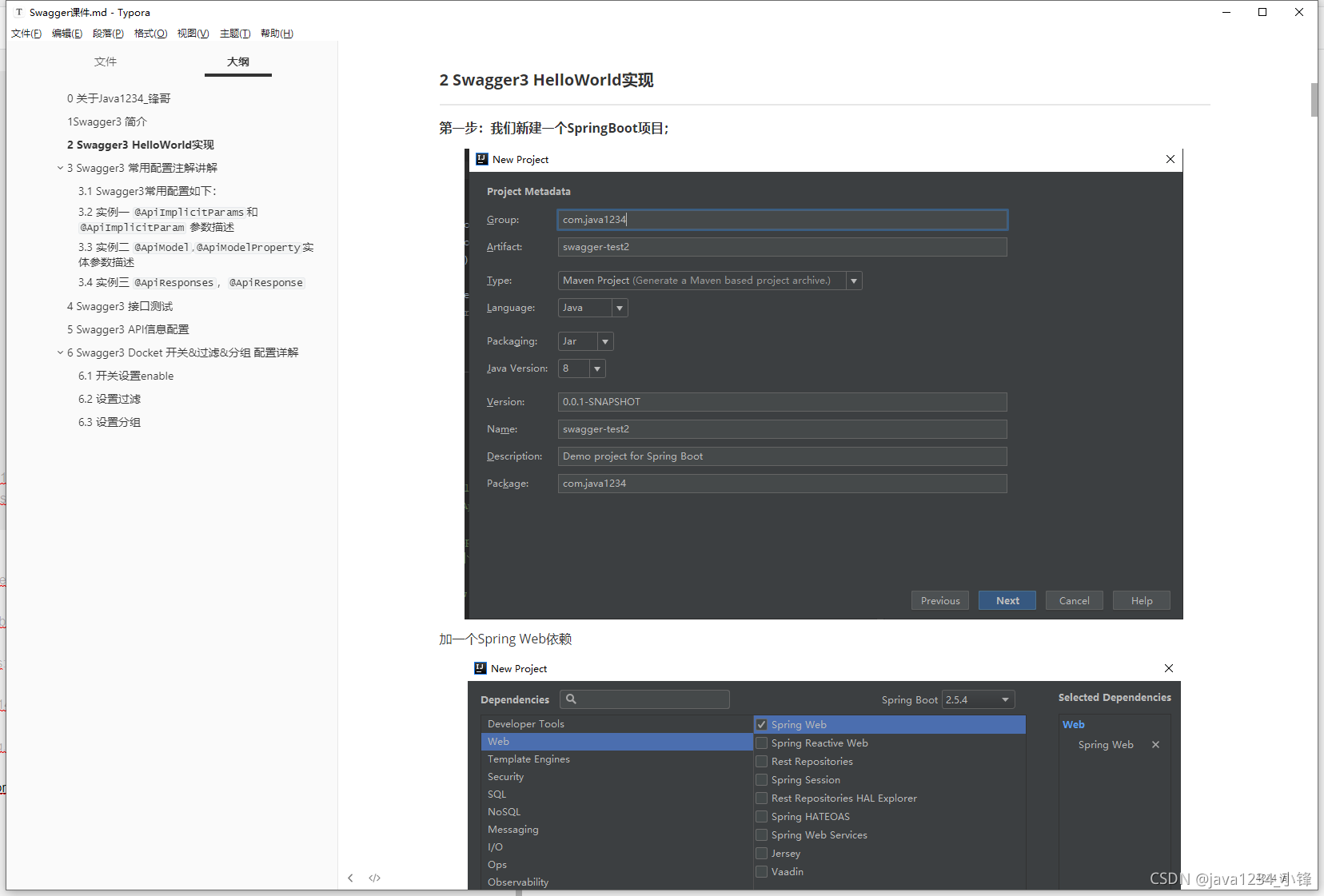Go to outline 6.2 设置过滤
The width and height of the screenshot is (1324, 896).
click(110, 399)
